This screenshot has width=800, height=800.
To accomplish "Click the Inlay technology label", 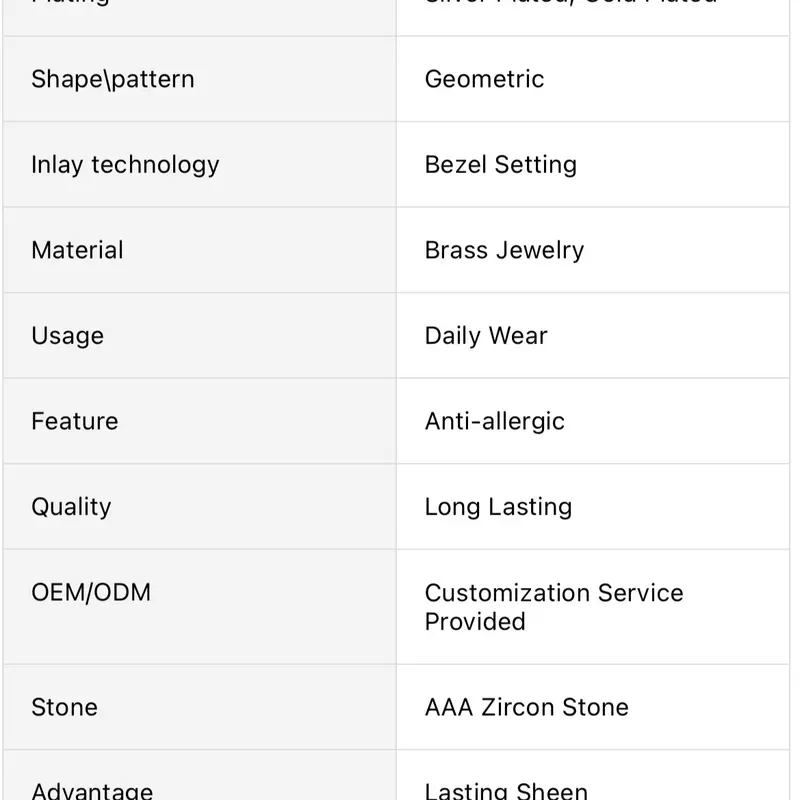I will click(x=125, y=164).
